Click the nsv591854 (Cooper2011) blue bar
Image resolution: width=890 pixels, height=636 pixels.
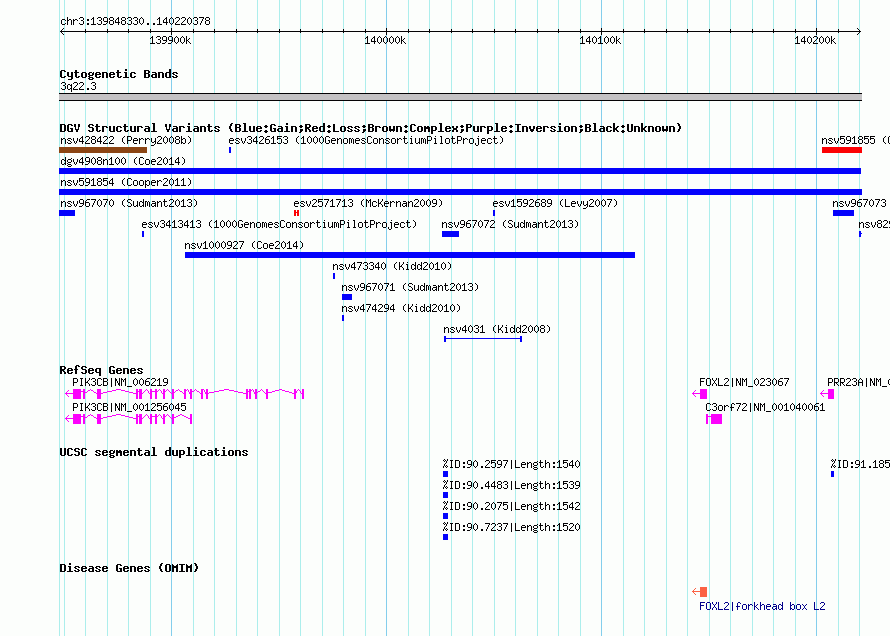pos(460,192)
